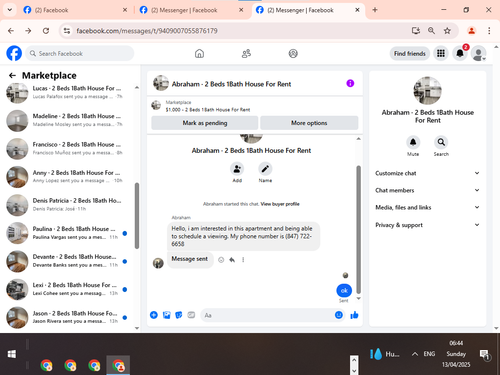The height and width of the screenshot is (375, 500).
Task: Open Windows Start menu
Action: 12,354
